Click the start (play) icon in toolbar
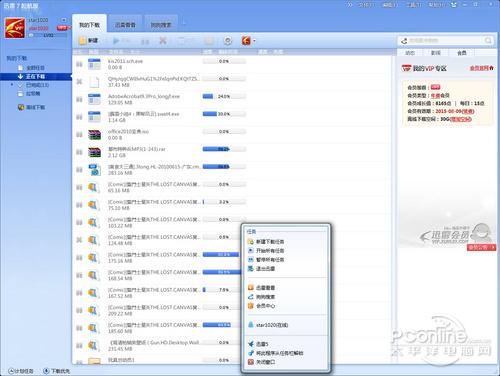The image size is (500, 376). tap(116, 41)
